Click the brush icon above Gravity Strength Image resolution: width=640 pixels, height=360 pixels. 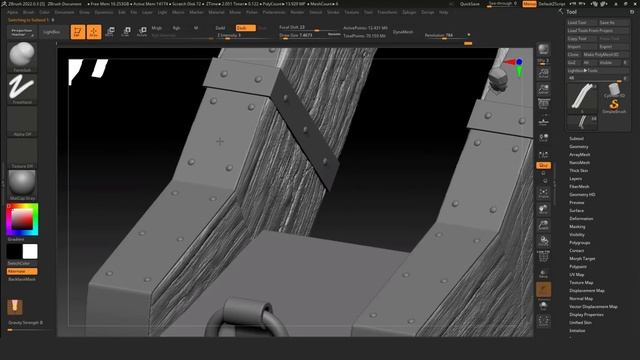point(15,307)
